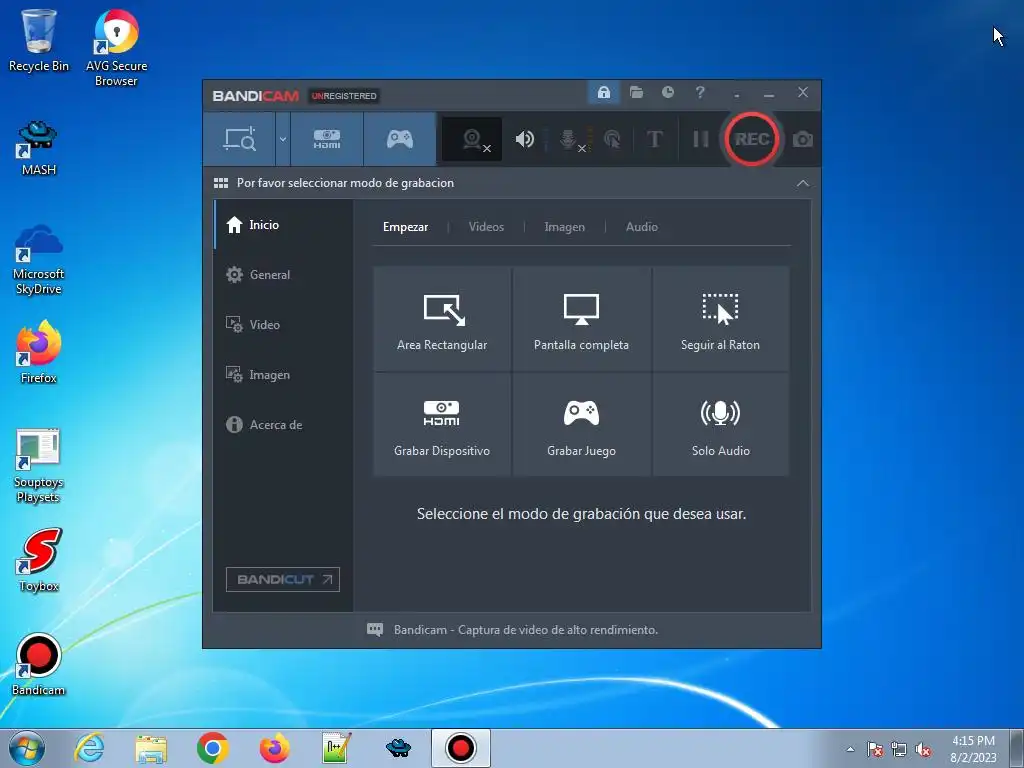Open the Bandicut link button
Viewport: 1024px width, 768px height.
tap(283, 579)
